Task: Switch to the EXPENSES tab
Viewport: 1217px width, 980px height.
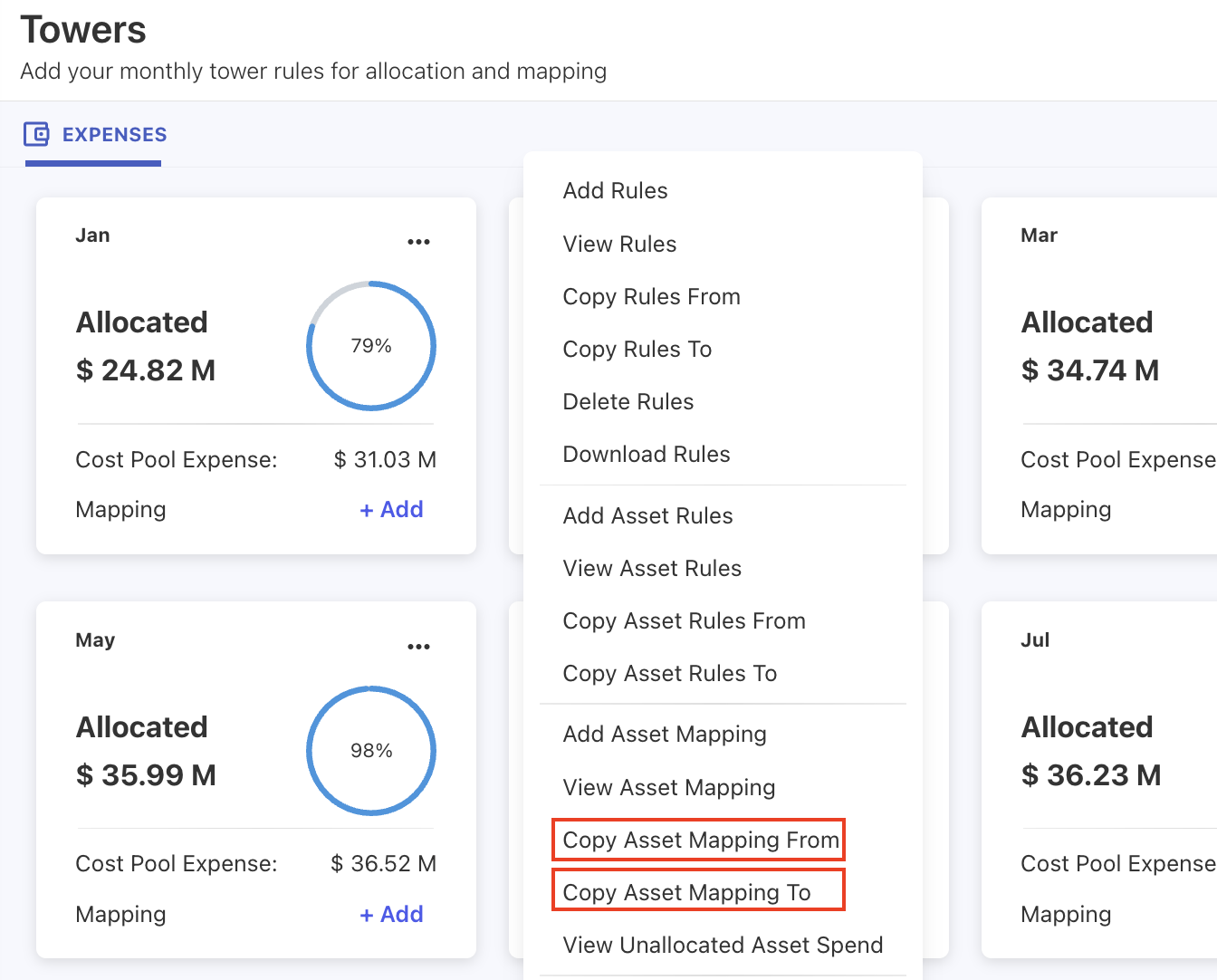Action: tap(114, 134)
